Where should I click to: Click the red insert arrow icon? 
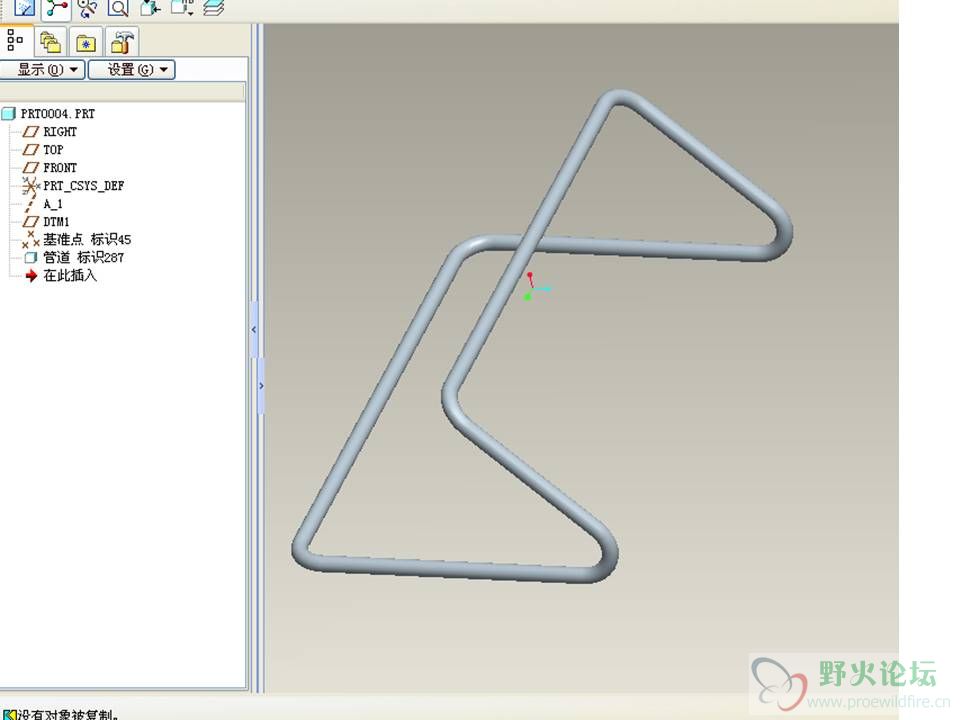32,276
